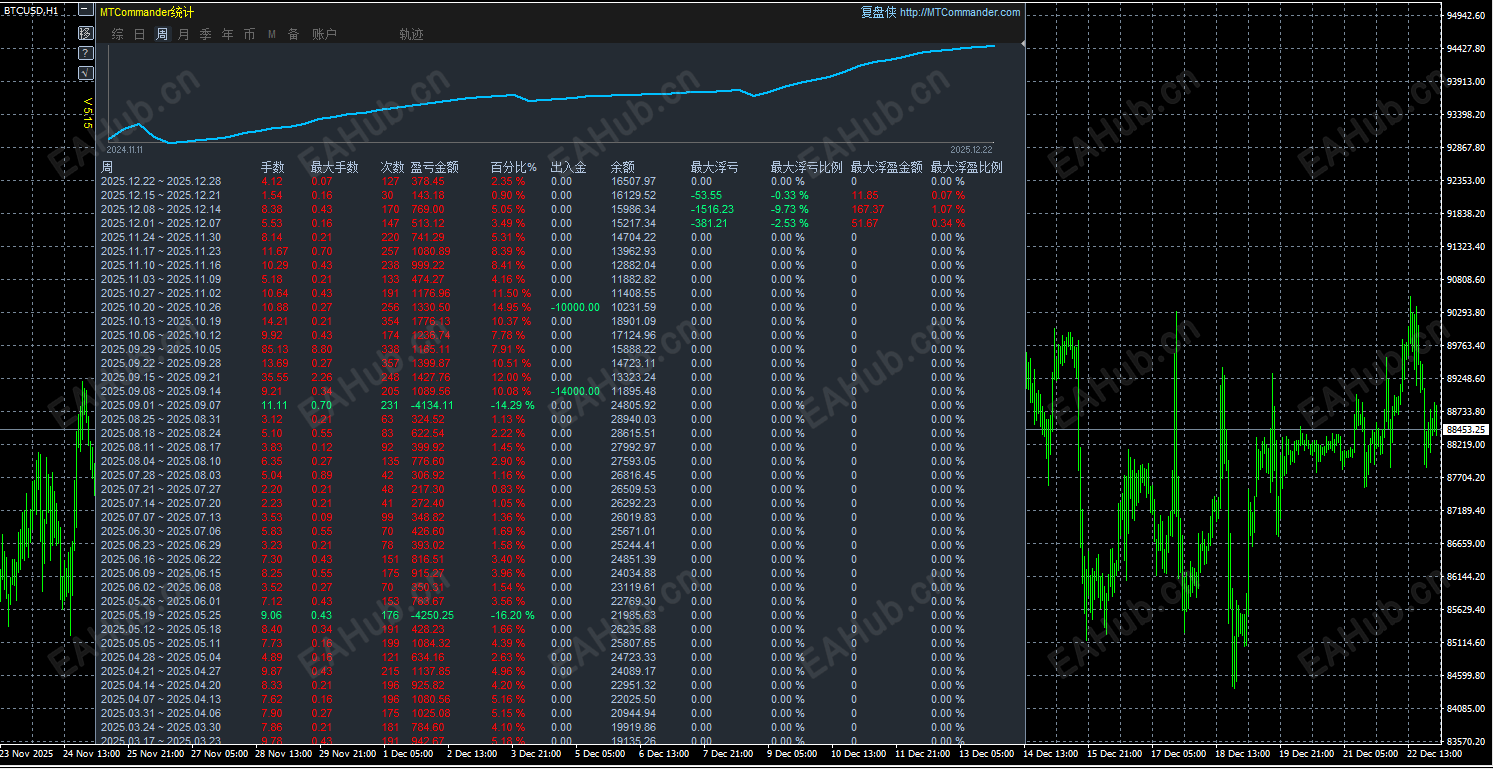Click the balance value 16507.97

point(633,181)
